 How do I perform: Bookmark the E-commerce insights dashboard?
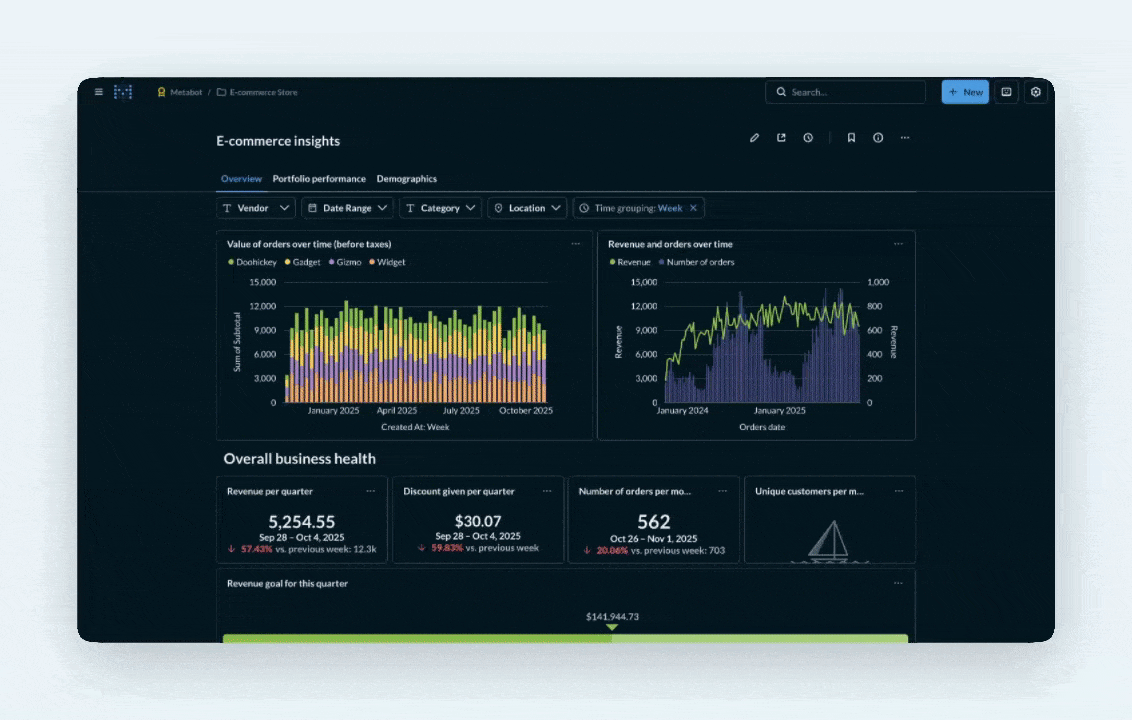(851, 137)
